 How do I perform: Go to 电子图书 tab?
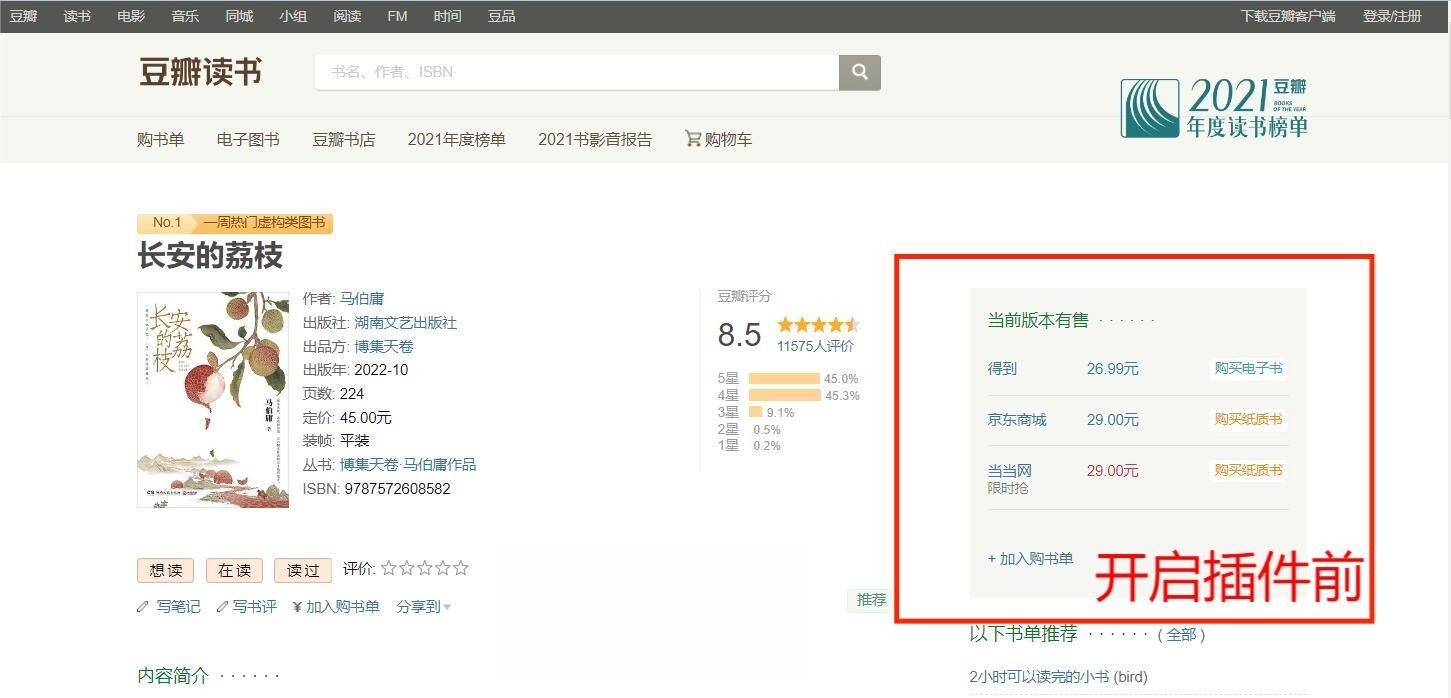[248, 139]
